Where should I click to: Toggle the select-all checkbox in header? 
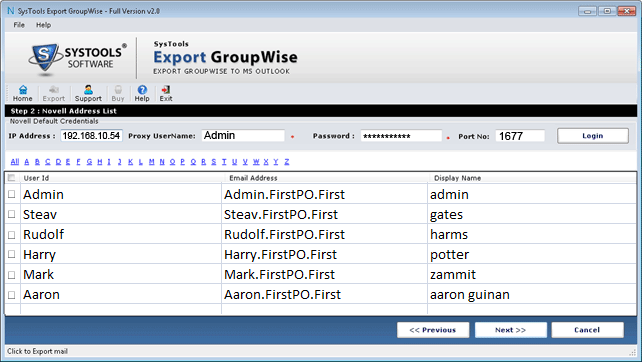[11, 178]
